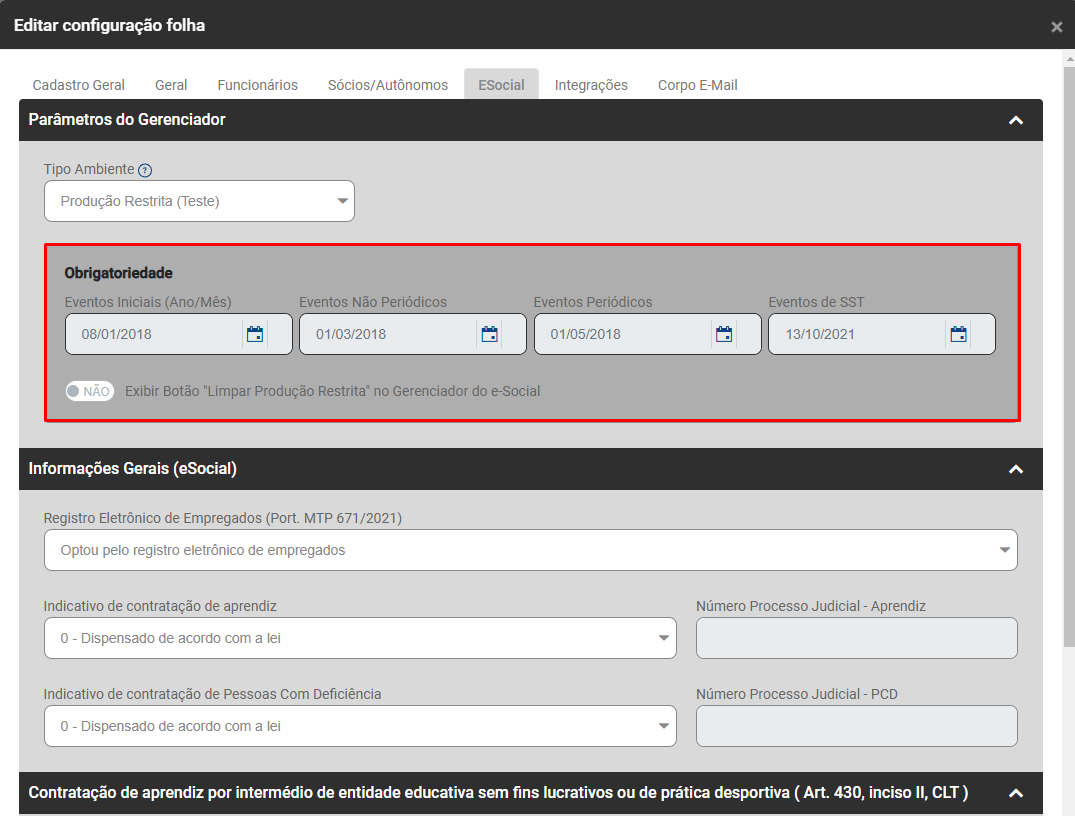Collapse the Parâmetros do Gerenciador section

pos(1016,120)
